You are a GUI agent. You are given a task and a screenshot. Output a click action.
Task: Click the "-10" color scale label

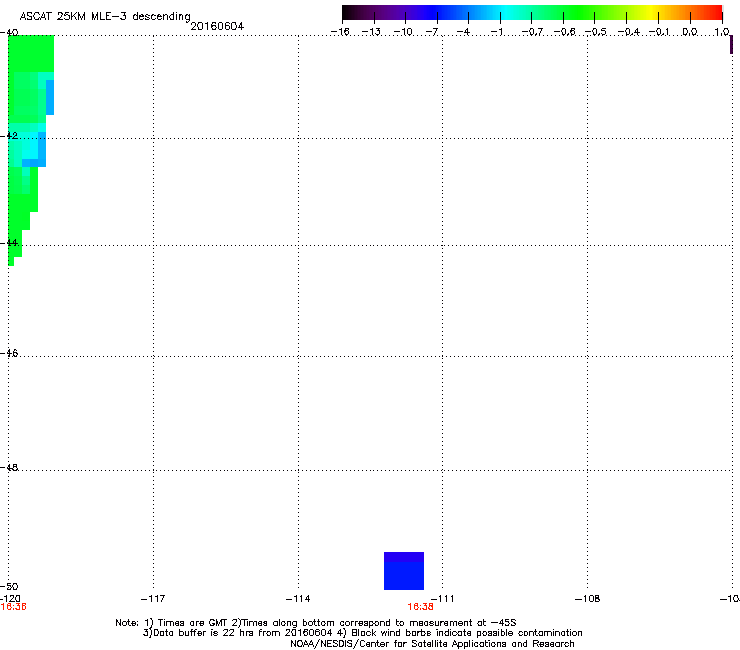(x=403, y=32)
